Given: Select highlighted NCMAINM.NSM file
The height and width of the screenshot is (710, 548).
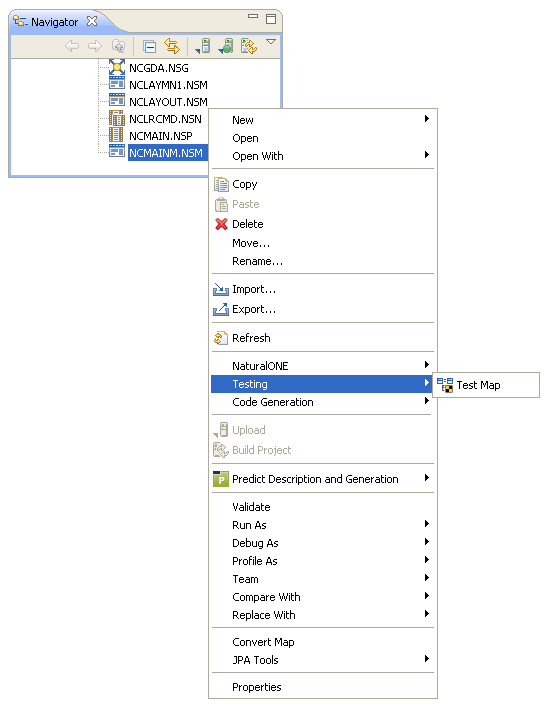Looking at the screenshot, I should click(168, 153).
